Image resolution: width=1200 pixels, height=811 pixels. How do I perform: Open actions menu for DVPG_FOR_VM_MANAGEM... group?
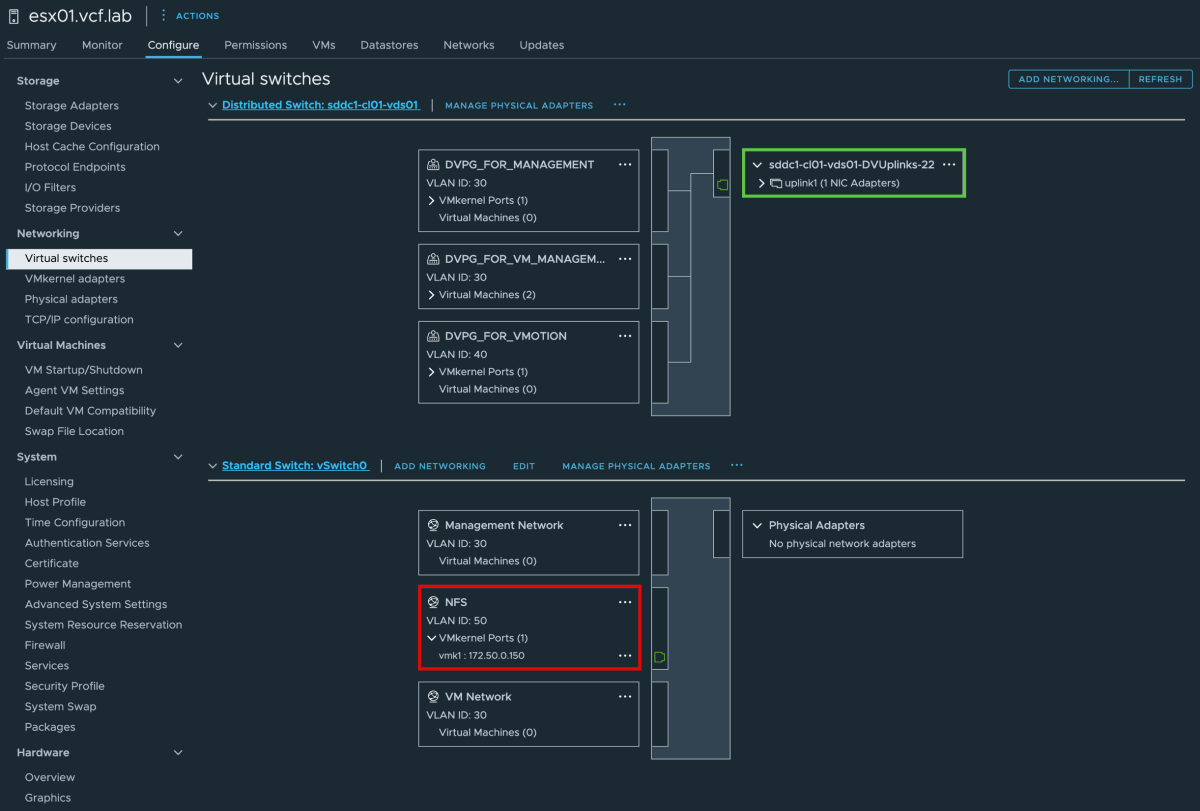[x=625, y=258]
